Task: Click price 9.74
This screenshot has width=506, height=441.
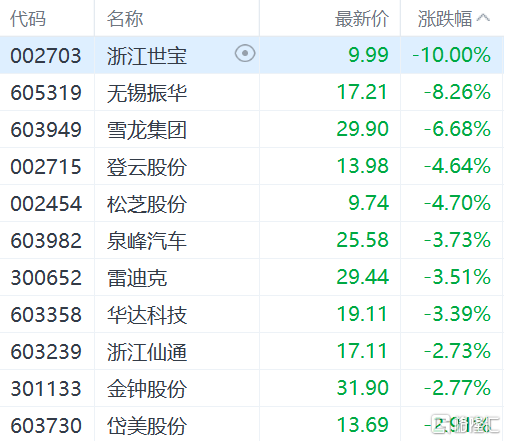Action: 368,203
